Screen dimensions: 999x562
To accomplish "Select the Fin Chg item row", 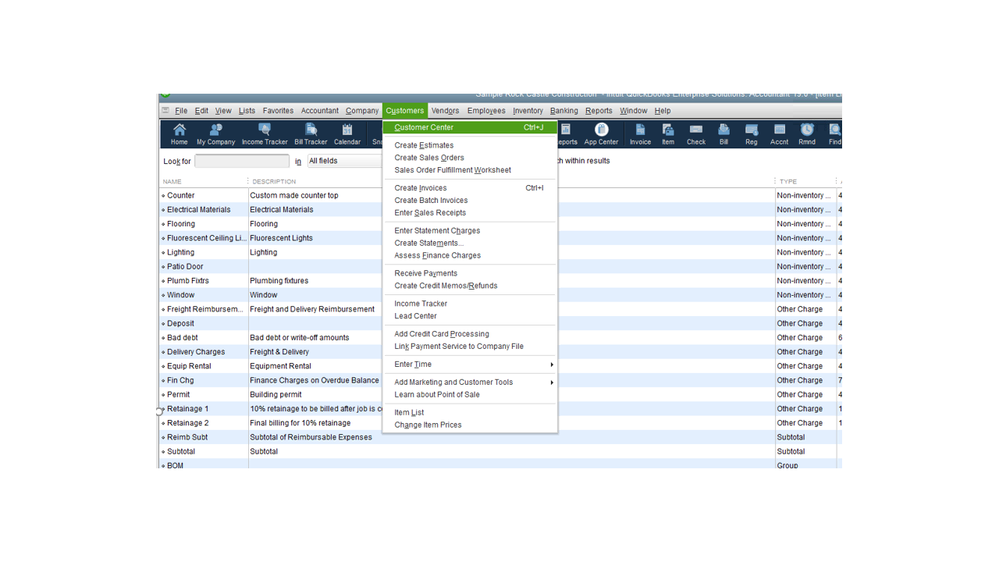I will [499, 380].
